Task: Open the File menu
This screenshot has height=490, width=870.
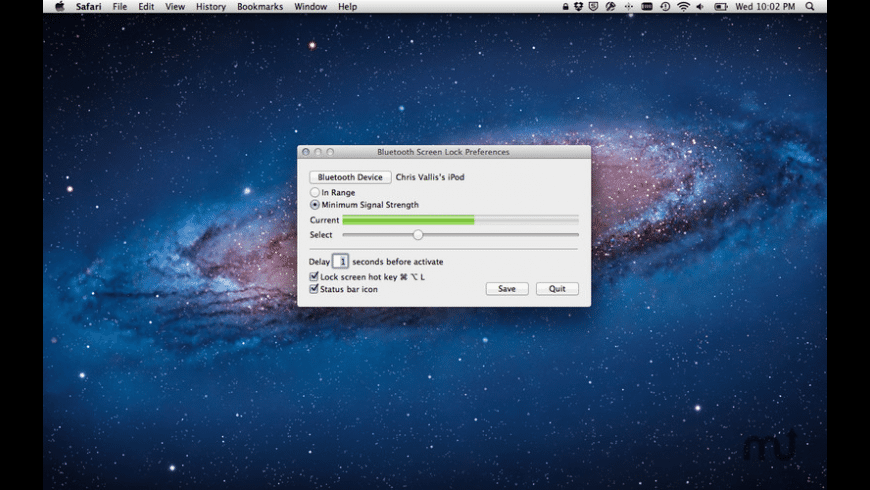Action: point(120,7)
